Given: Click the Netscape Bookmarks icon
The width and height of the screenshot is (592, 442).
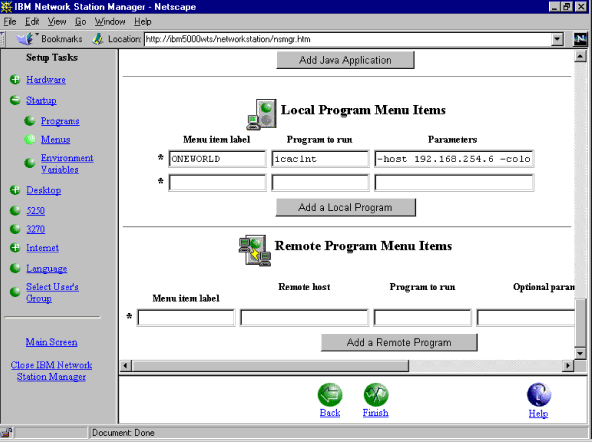Looking at the screenshot, I should point(25,39).
